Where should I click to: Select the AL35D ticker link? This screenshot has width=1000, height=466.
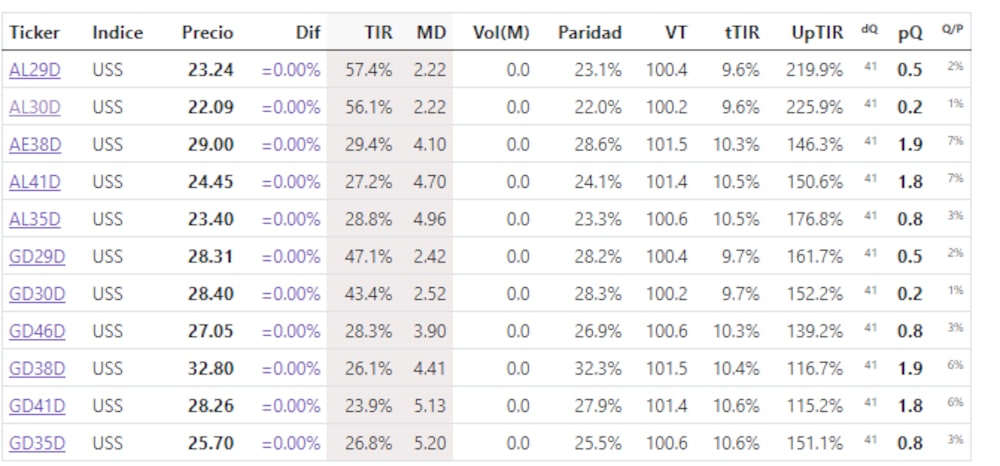click(35, 219)
